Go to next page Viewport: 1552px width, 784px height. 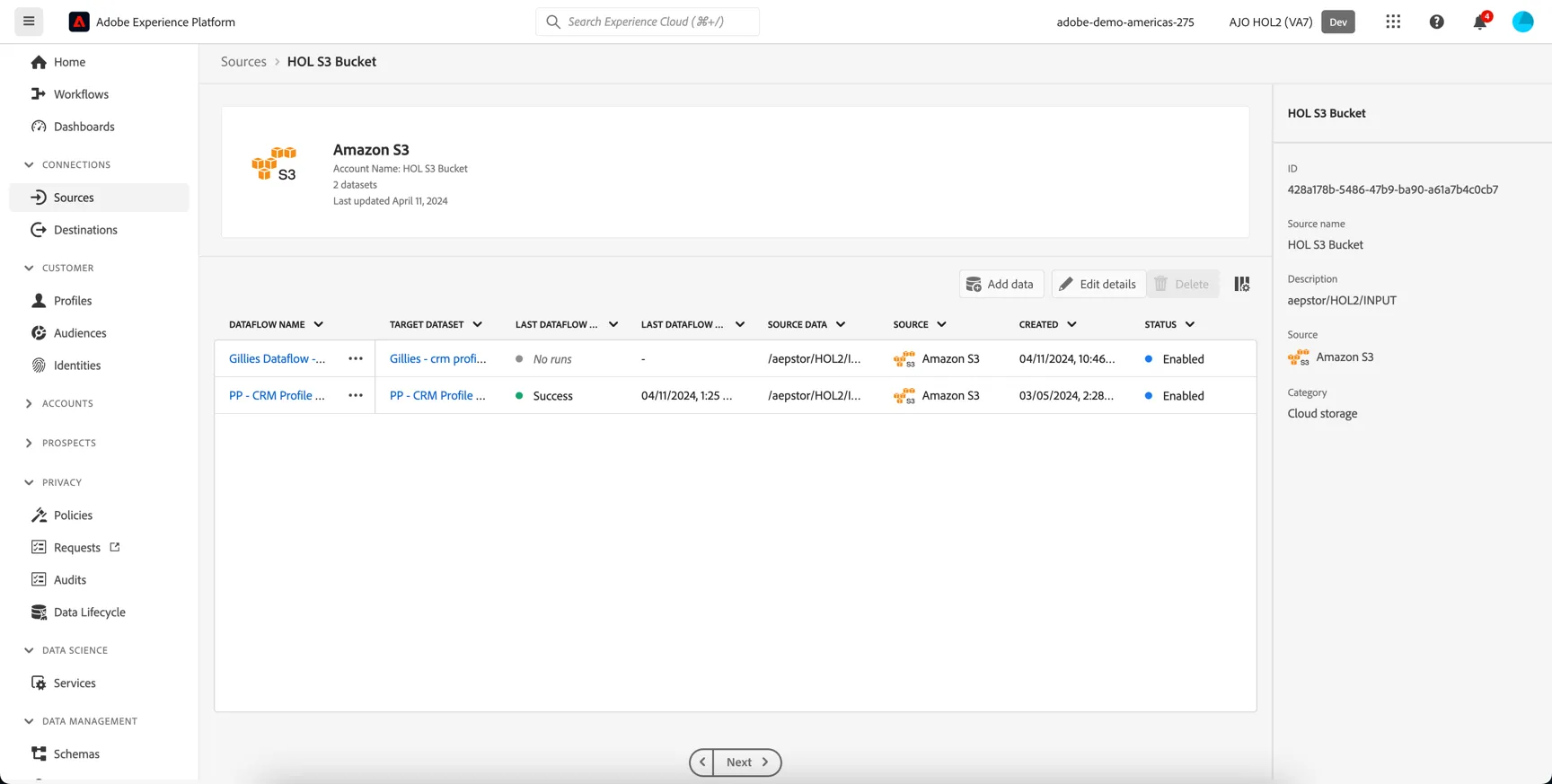pyautogui.click(x=747, y=762)
